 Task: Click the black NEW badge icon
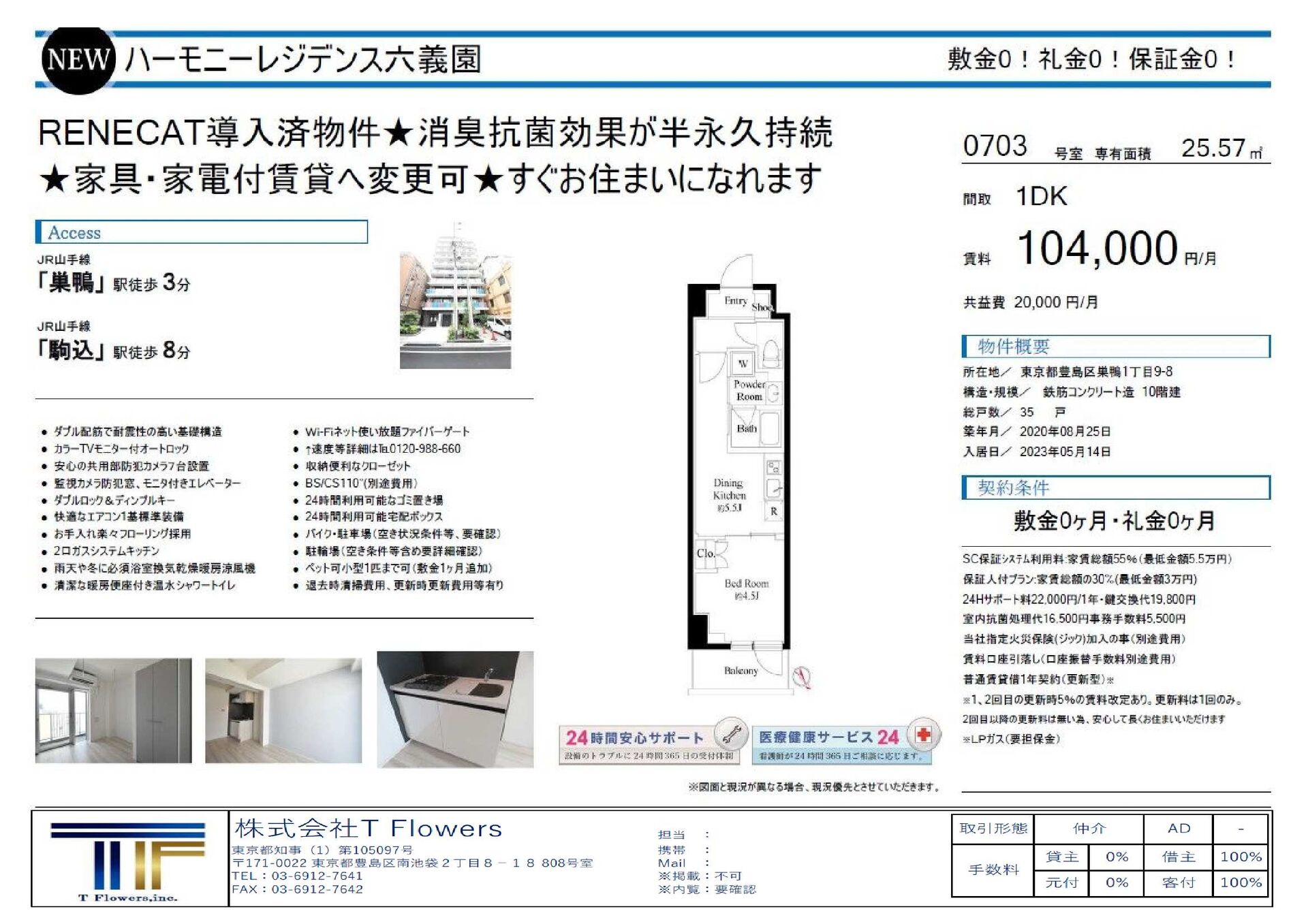(x=78, y=60)
